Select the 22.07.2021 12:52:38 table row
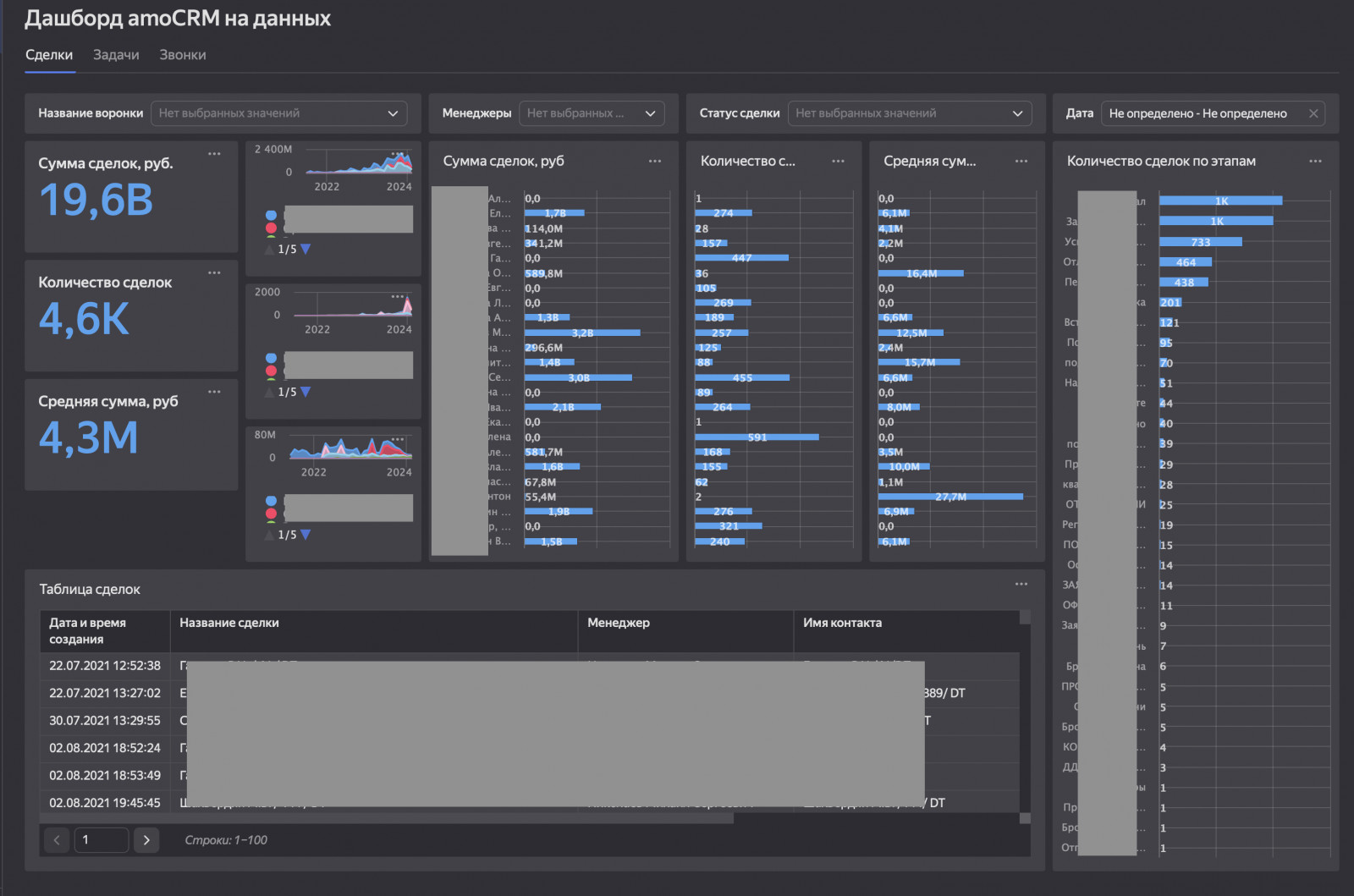This screenshot has width=1354, height=896. pos(529,666)
